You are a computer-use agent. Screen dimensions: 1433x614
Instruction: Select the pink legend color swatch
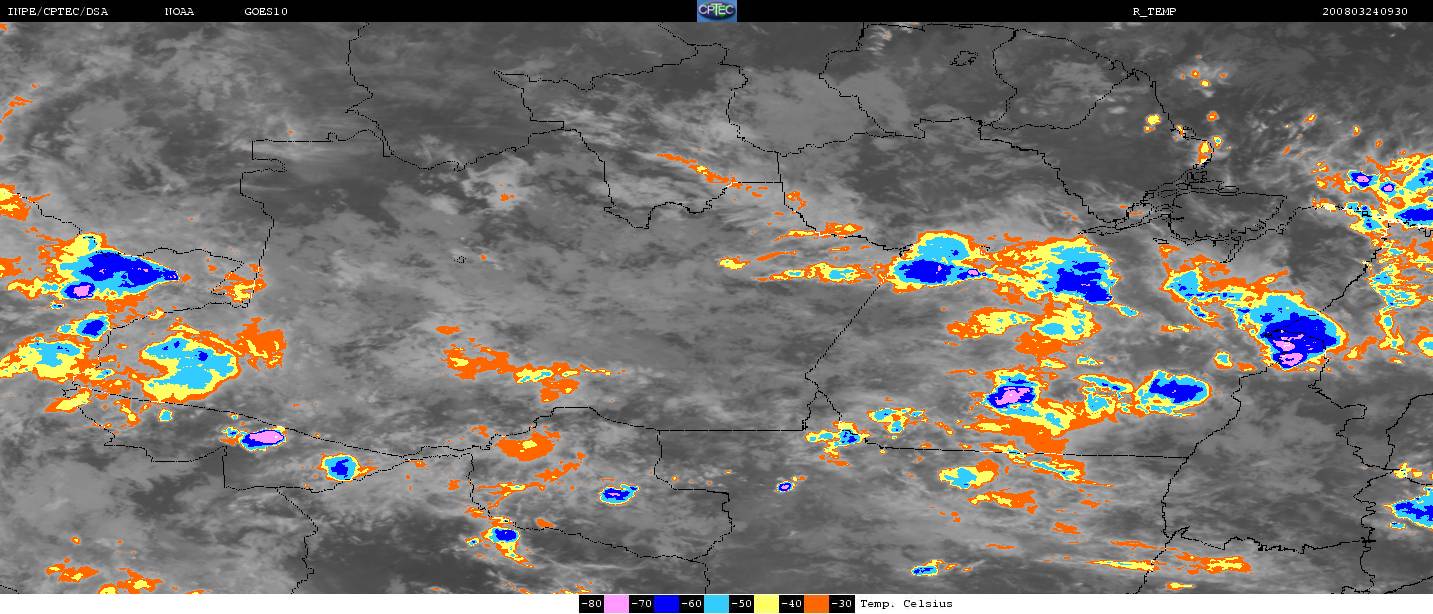point(616,603)
